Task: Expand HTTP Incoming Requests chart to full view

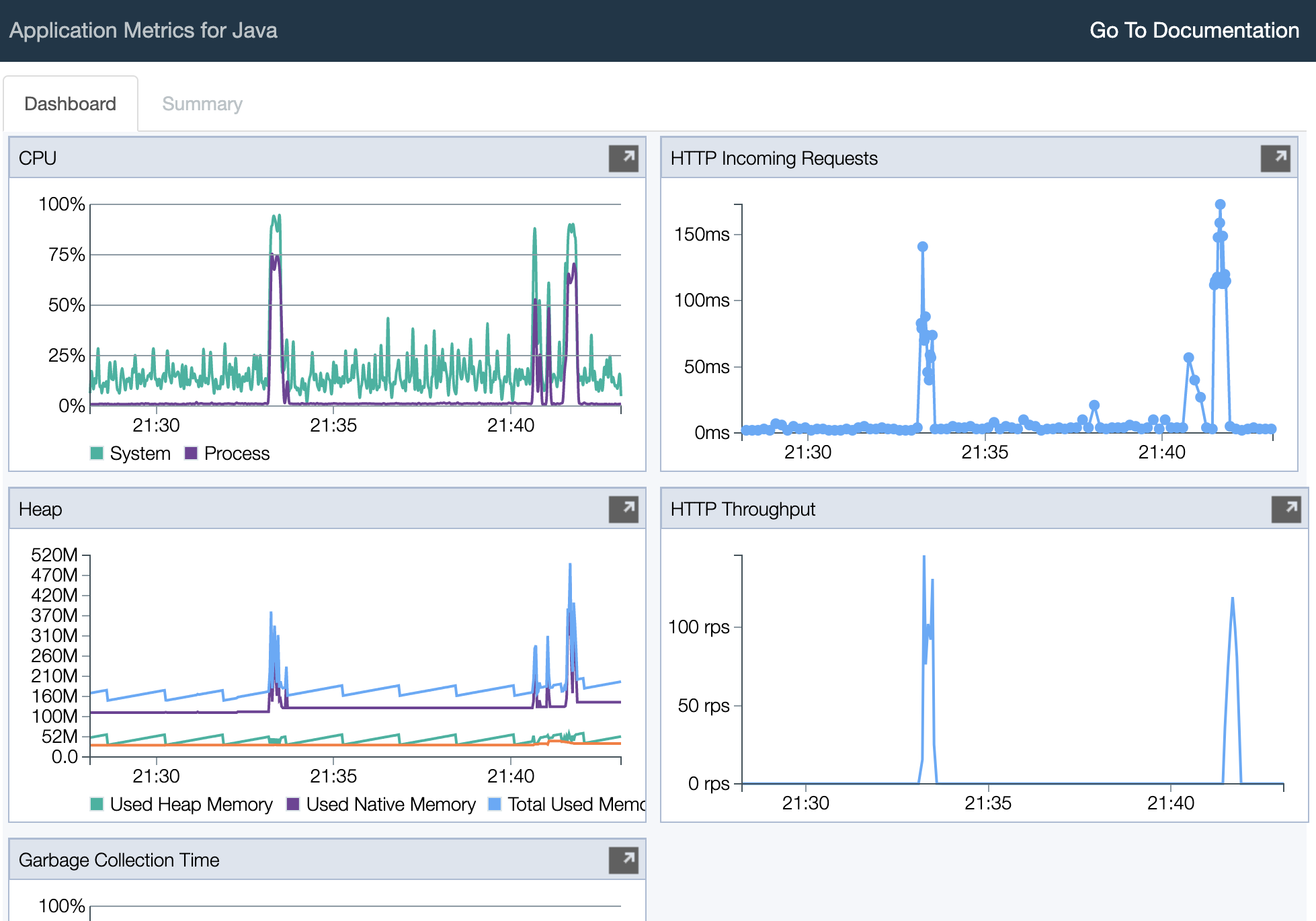Action: [x=1275, y=158]
